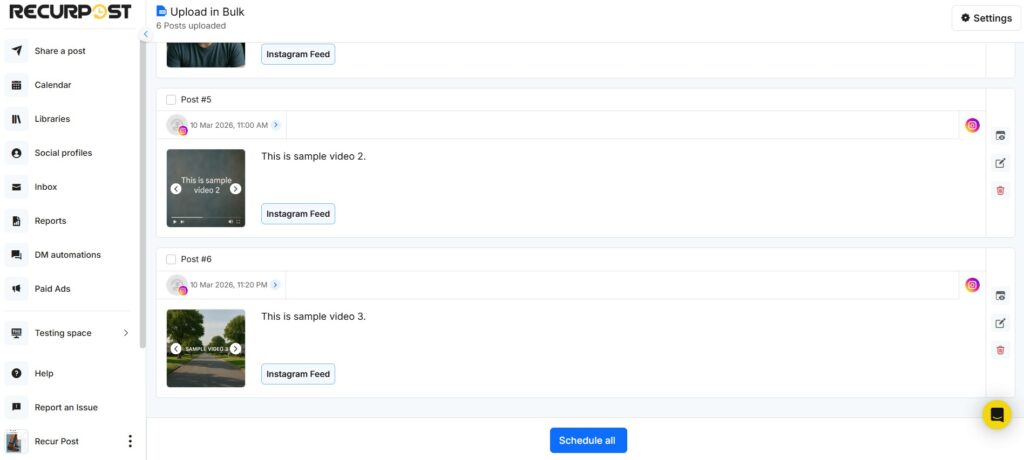Open the DM automations chat icon
Viewport: 1024px width, 460px height.
tap(16, 255)
